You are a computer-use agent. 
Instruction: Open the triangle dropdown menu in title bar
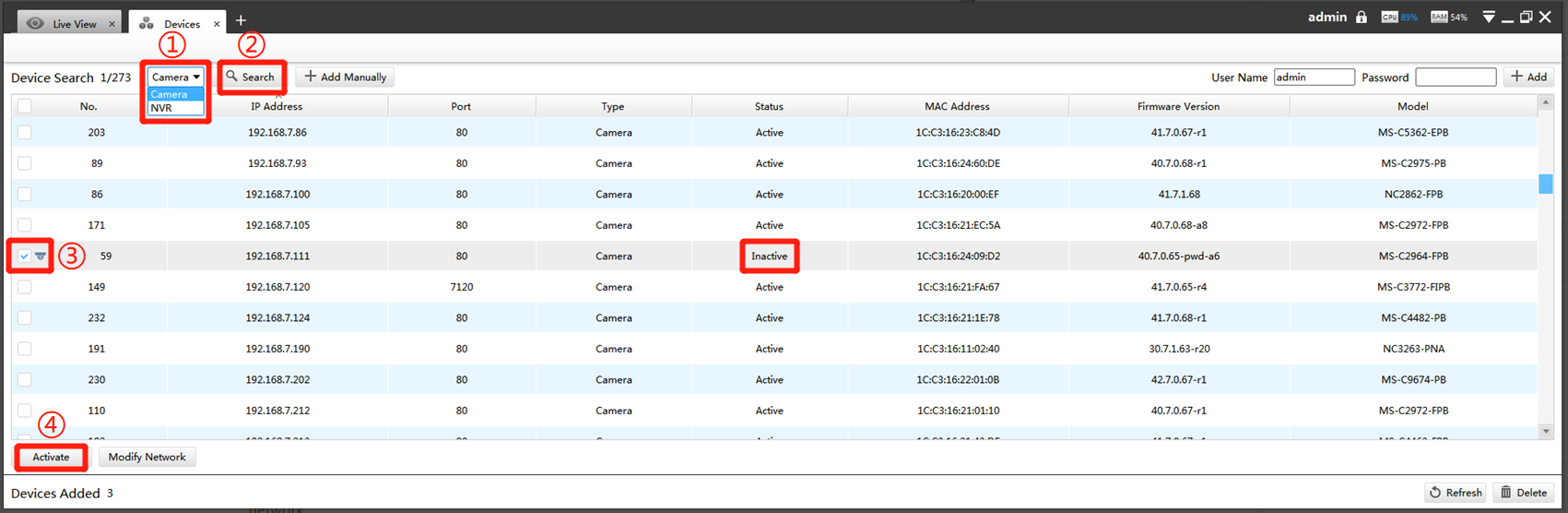tap(1489, 17)
